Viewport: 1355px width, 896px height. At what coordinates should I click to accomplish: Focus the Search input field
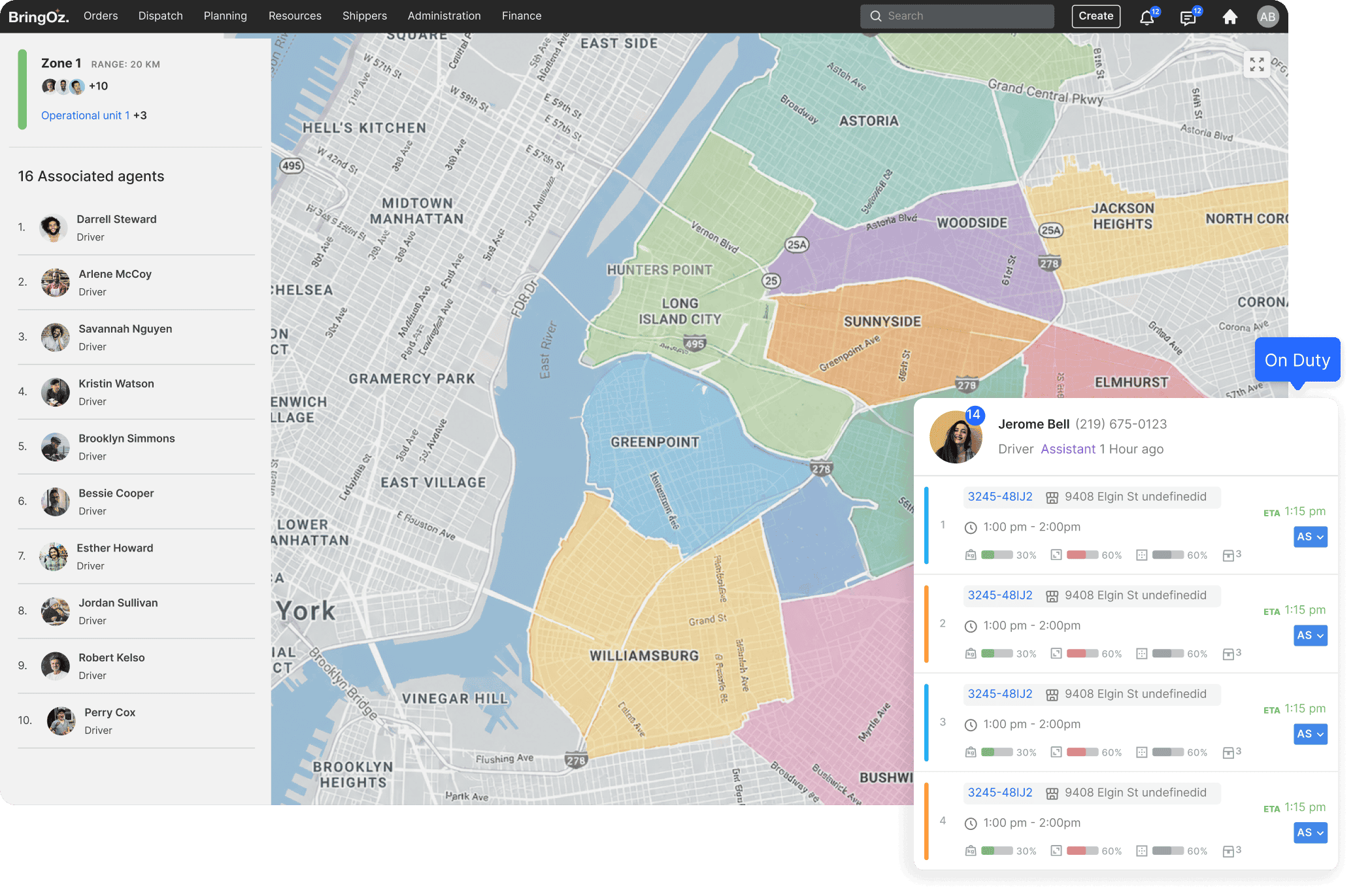tap(957, 16)
